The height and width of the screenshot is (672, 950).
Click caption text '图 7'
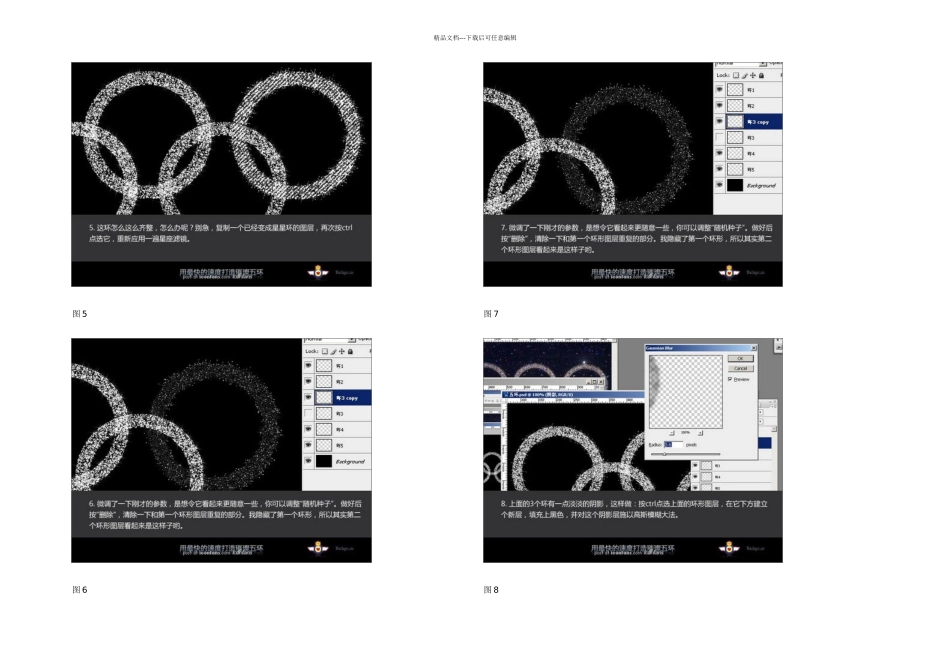[491, 314]
